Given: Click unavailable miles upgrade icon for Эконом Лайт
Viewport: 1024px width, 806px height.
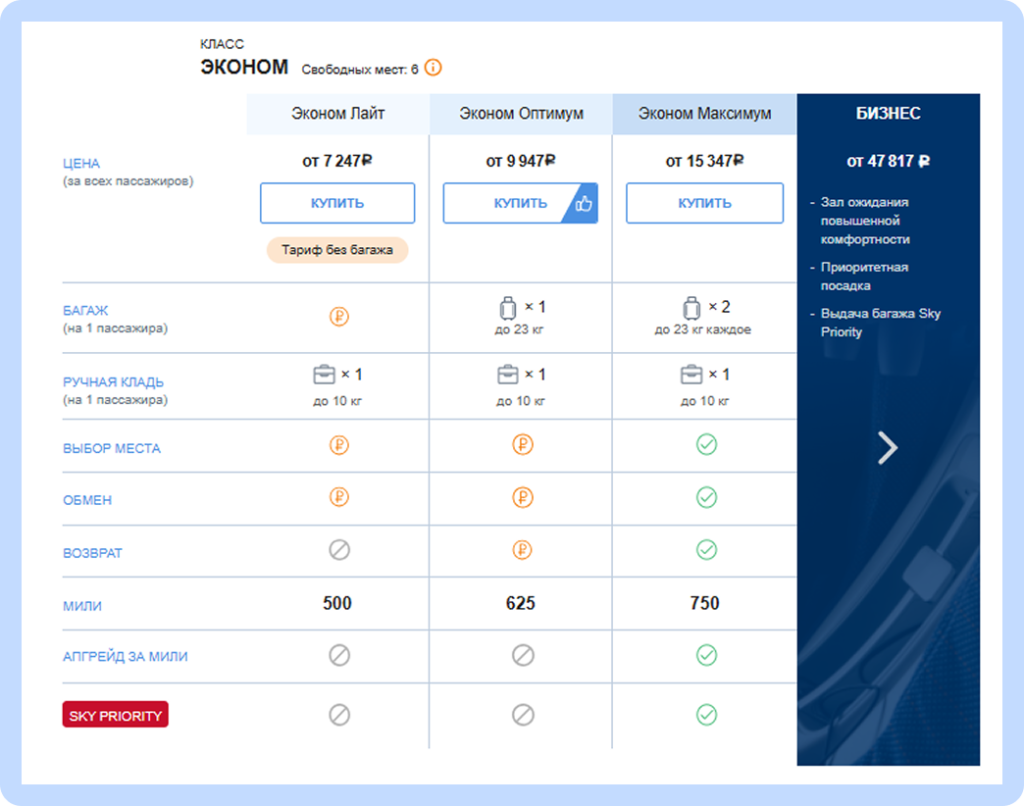Looking at the screenshot, I should pyautogui.click(x=339, y=655).
